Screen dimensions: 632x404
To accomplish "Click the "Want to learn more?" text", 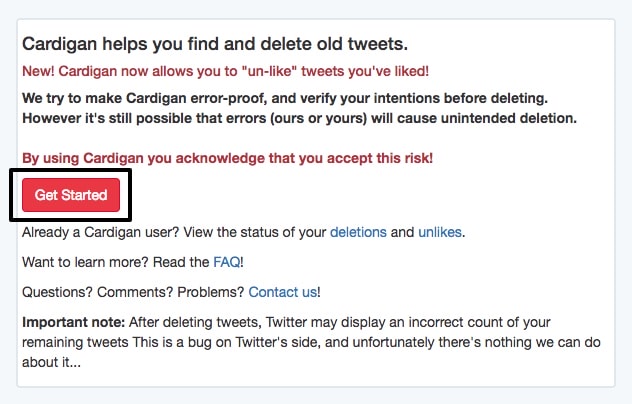I will pos(77,262).
